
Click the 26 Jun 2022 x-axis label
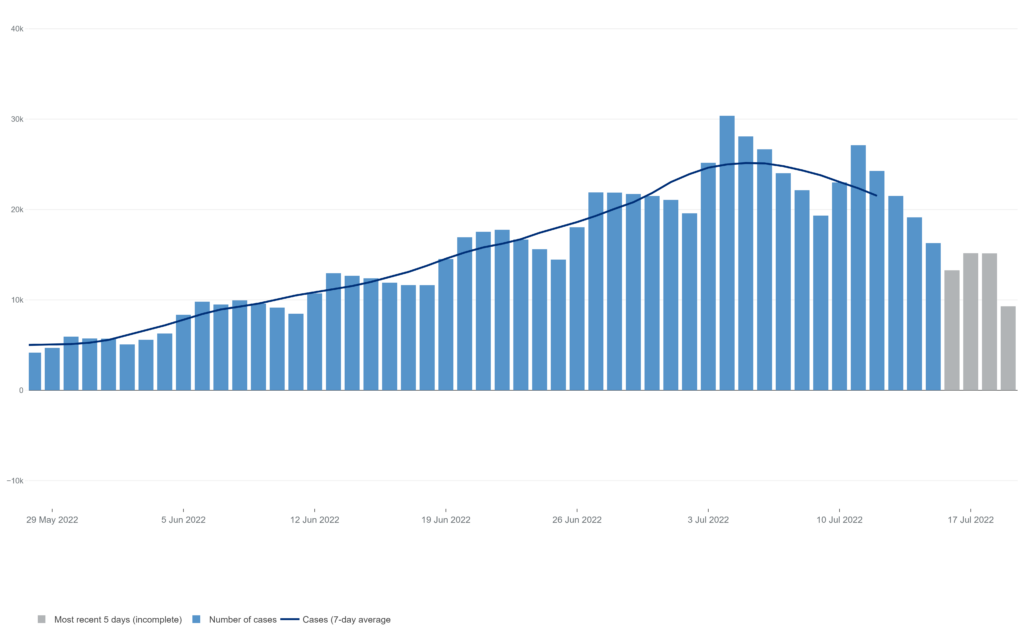[x=577, y=520]
